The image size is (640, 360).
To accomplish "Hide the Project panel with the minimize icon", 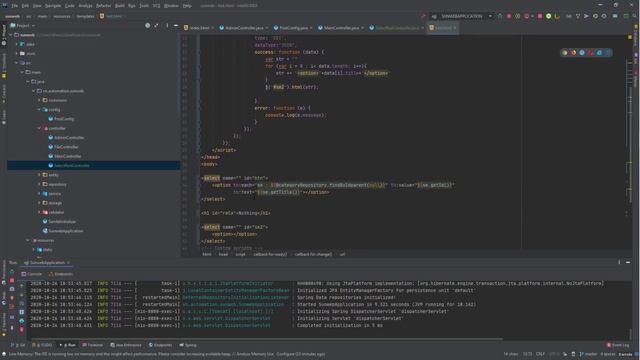I will coord(176,25).
